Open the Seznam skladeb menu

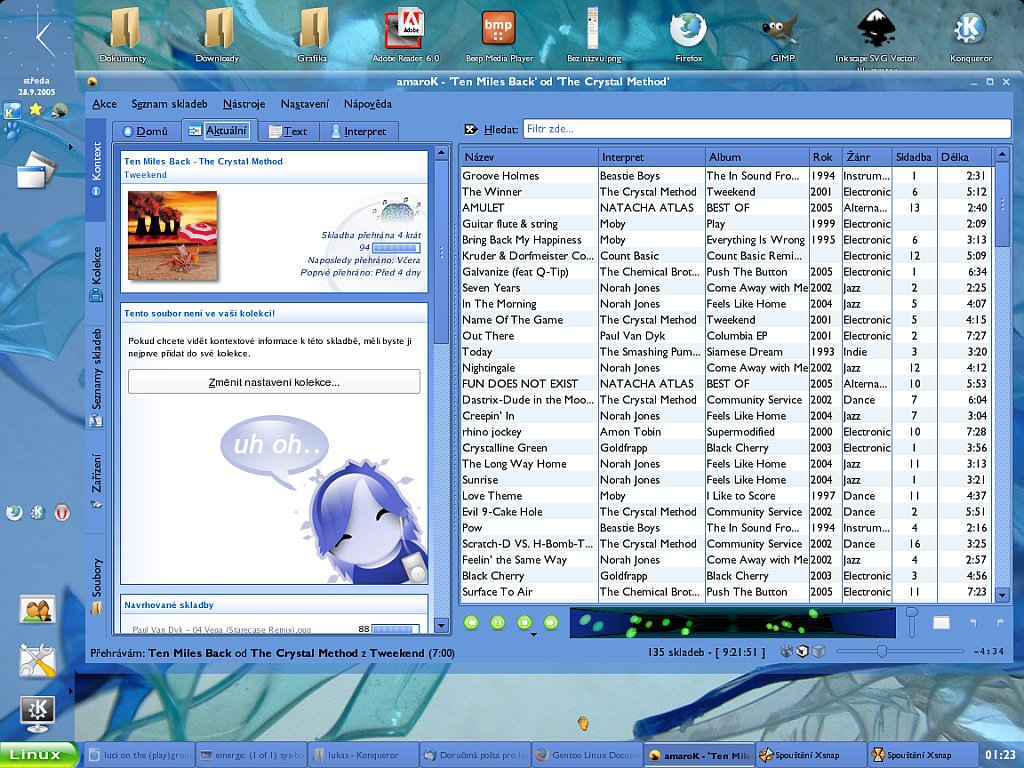pyautogui.click(x=169, y=104)
